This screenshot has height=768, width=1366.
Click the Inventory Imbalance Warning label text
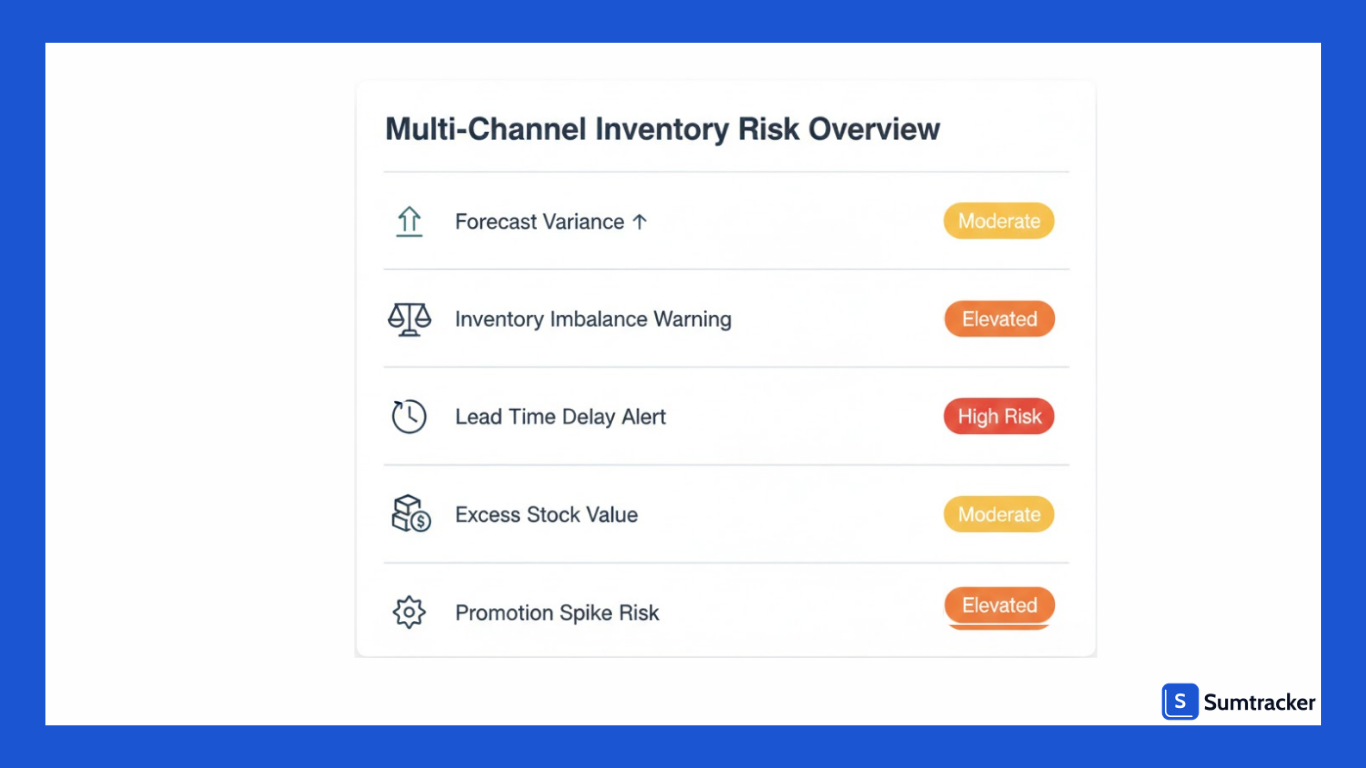click(x=593, y=318)
